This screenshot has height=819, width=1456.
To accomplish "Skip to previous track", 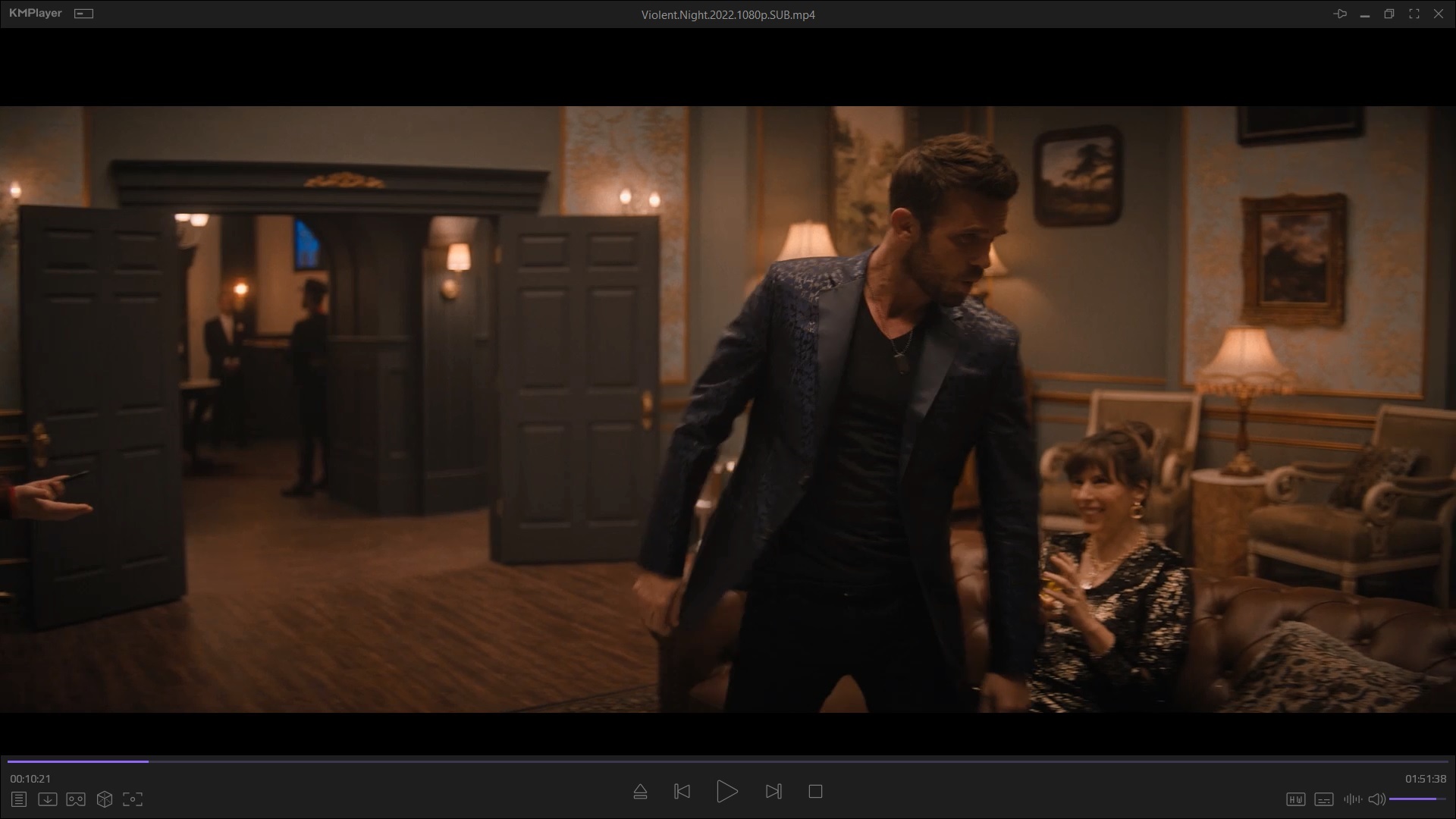I will coord(682,792).
